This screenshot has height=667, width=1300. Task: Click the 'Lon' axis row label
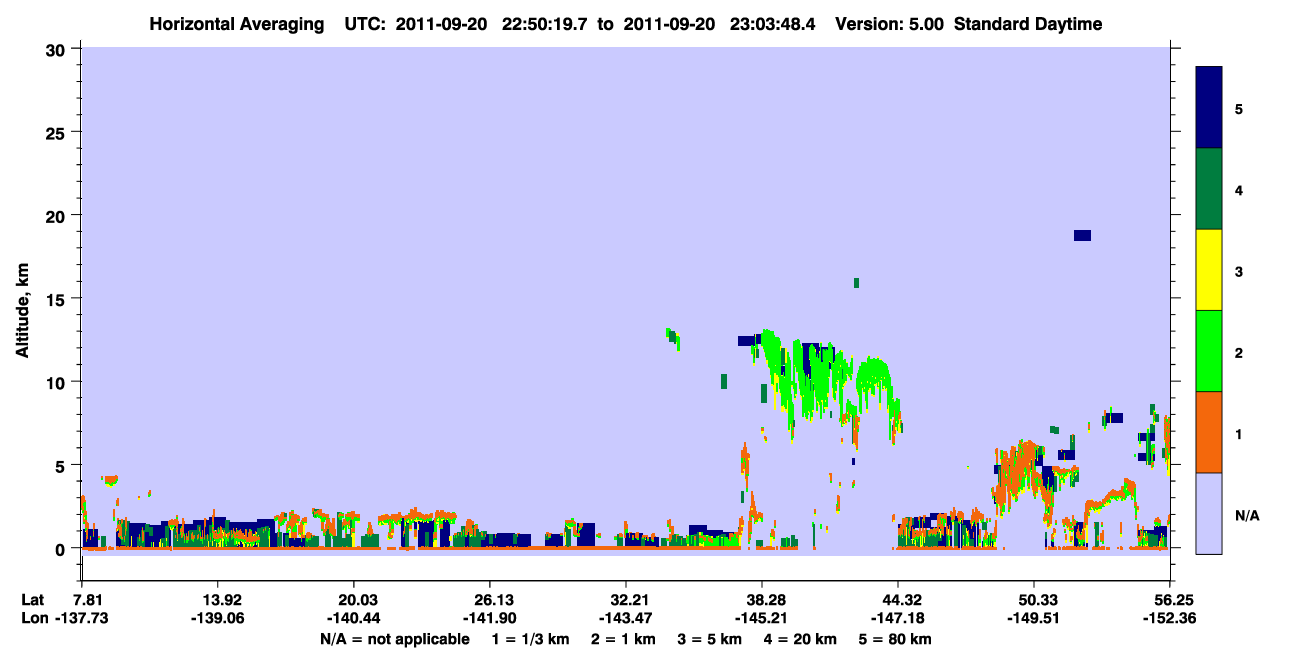(34, 618)
